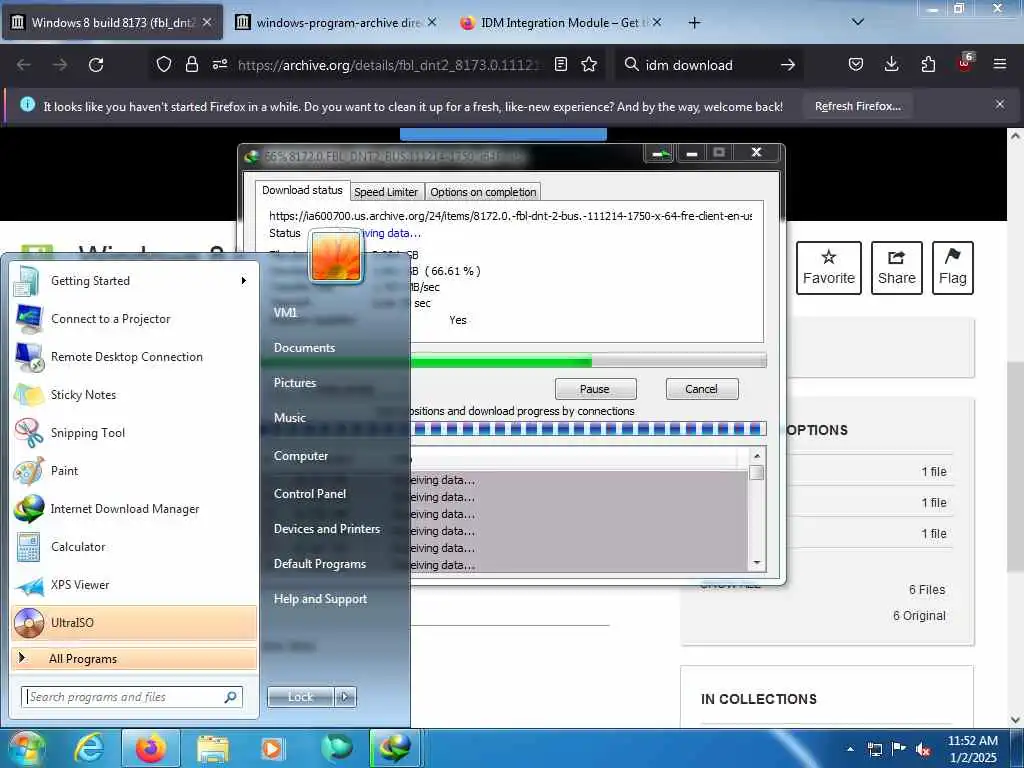
Task: Toggle Firefox reader view icon
Action: click(560, 65)
